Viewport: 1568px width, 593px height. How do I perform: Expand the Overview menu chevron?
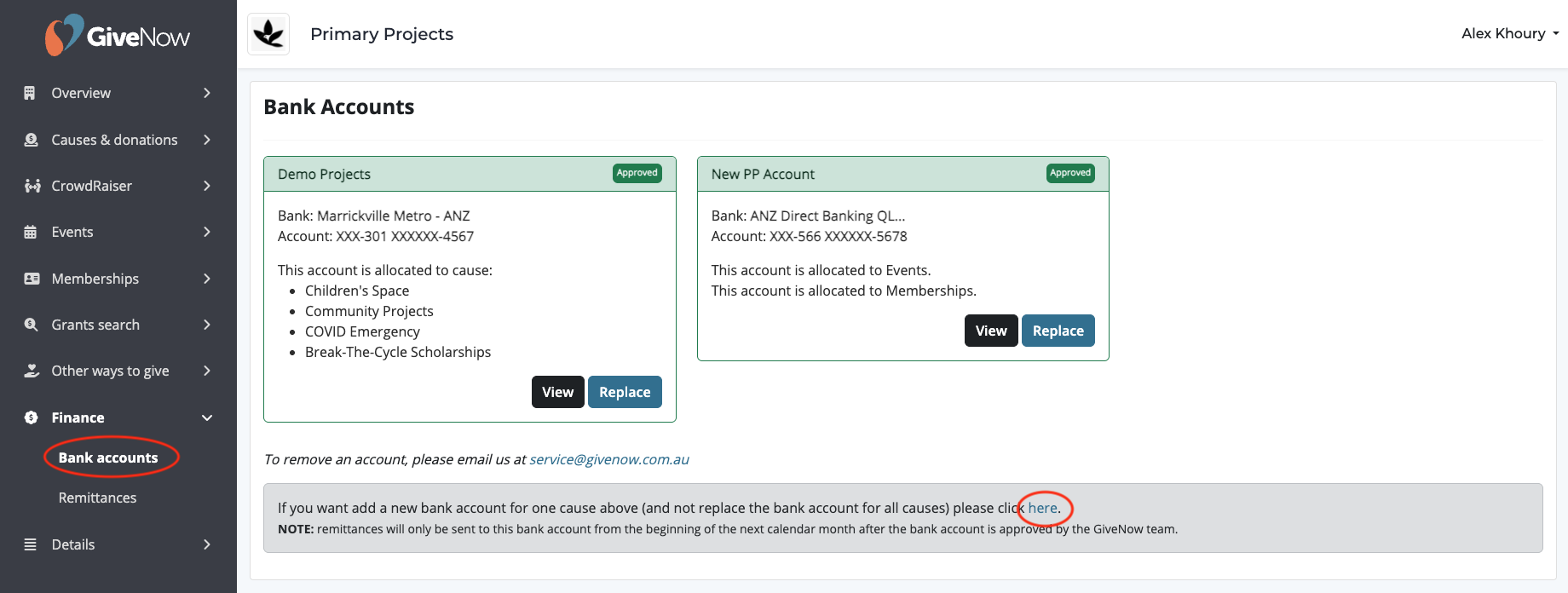207,93
